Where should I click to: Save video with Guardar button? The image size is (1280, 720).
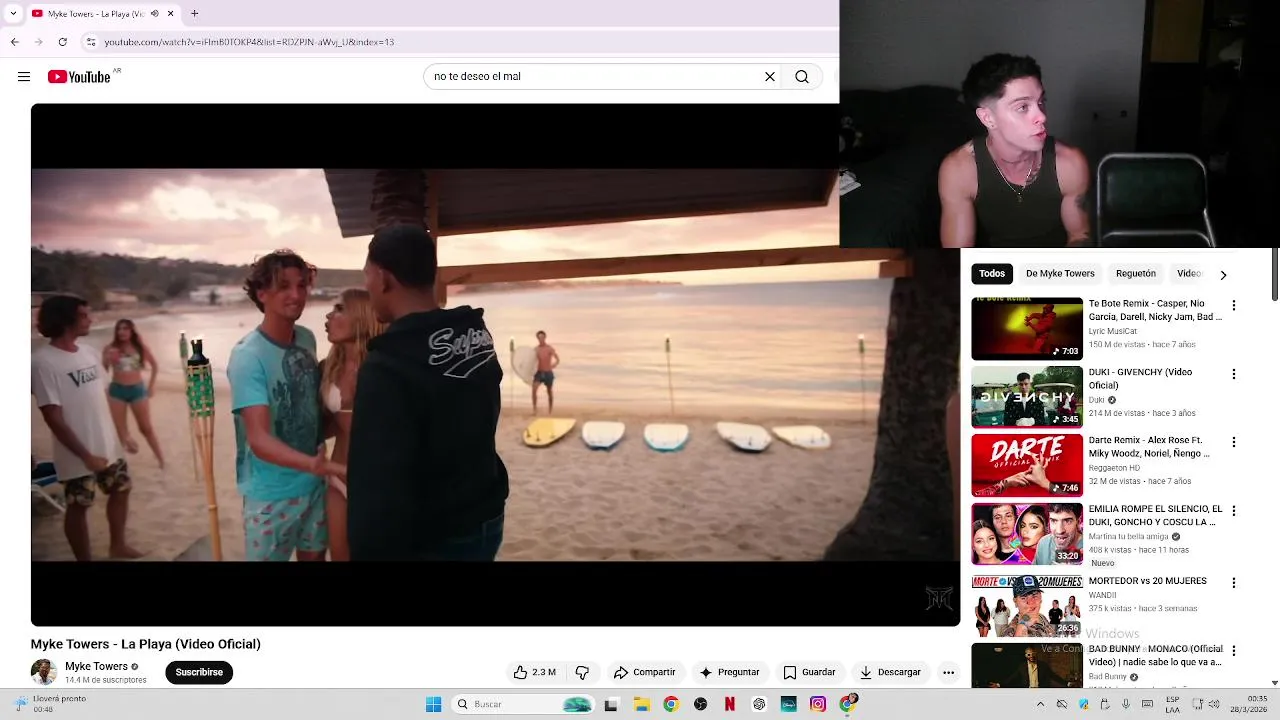809,673
